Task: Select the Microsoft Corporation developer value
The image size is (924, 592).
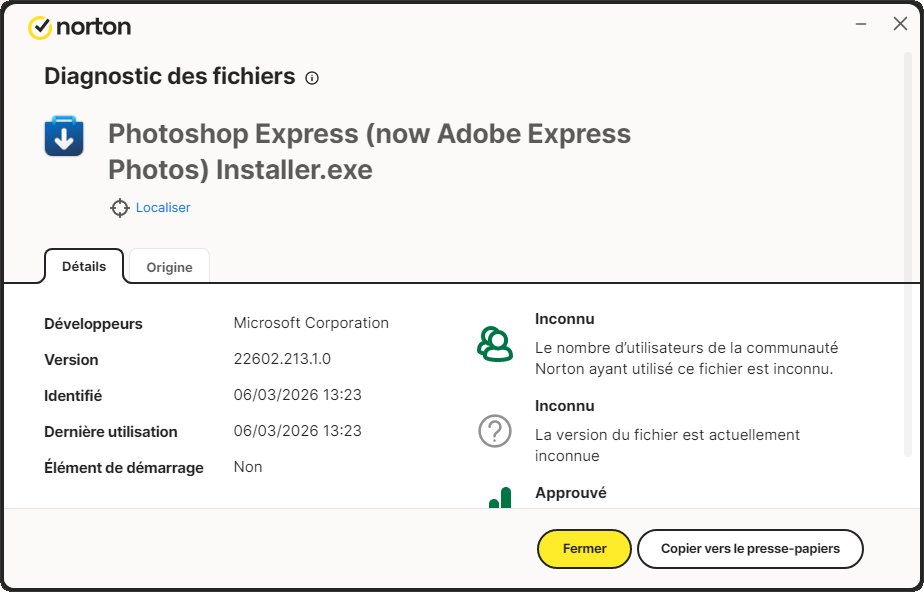Action: [311, 323]
